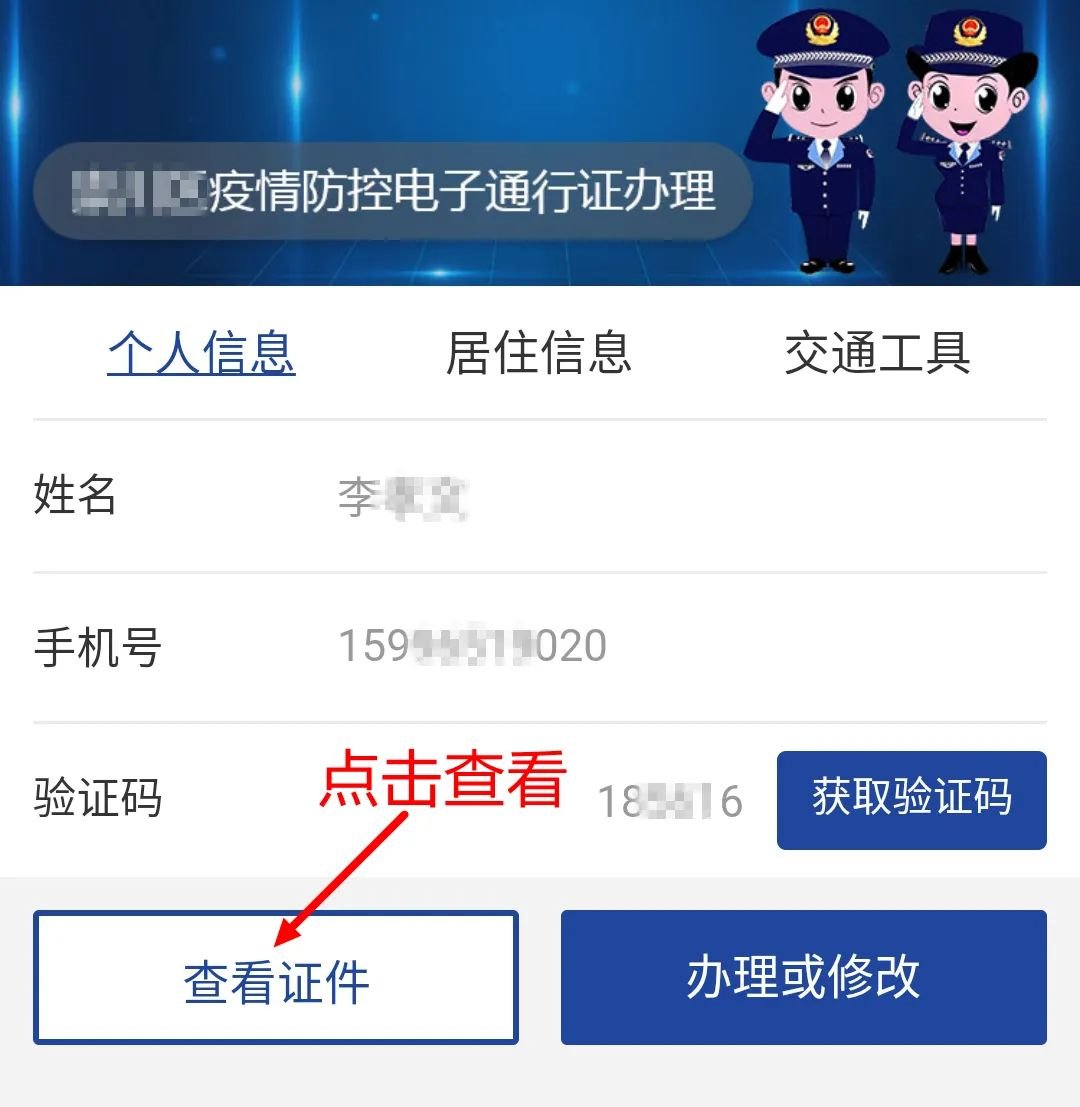Focus the 姓名 input field

tap(692, 496)
